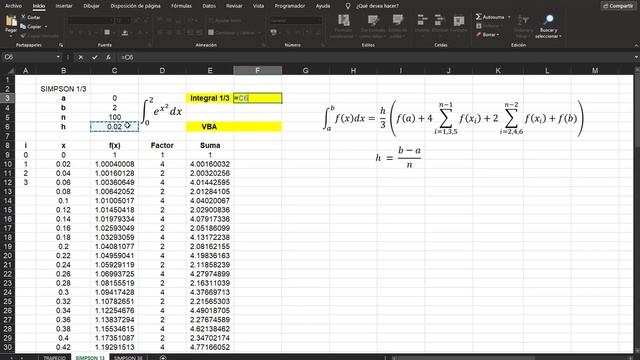The height and width of the screenshot is (360, 640).
Task: Click the Autosuma sigma icon
Action: (478, 17)
